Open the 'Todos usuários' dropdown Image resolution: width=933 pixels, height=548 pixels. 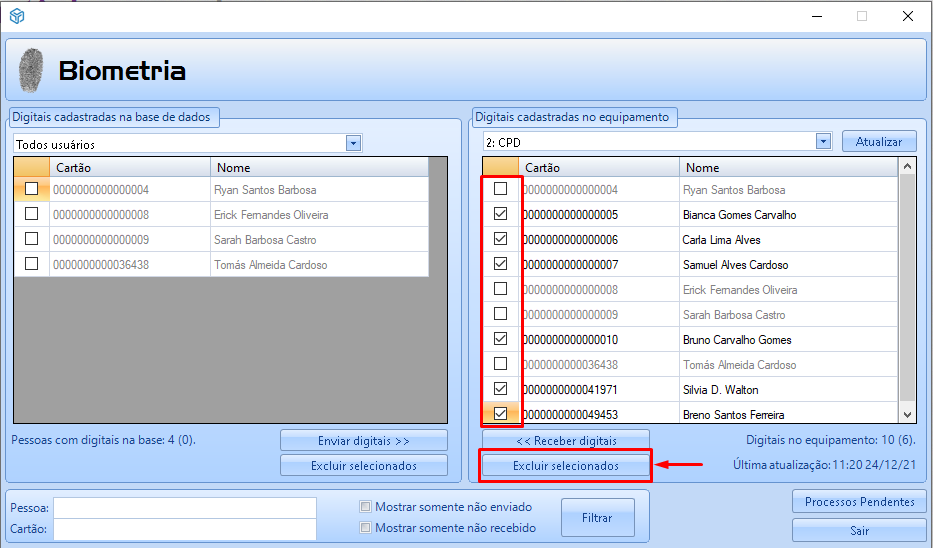[x=352, y=144]
